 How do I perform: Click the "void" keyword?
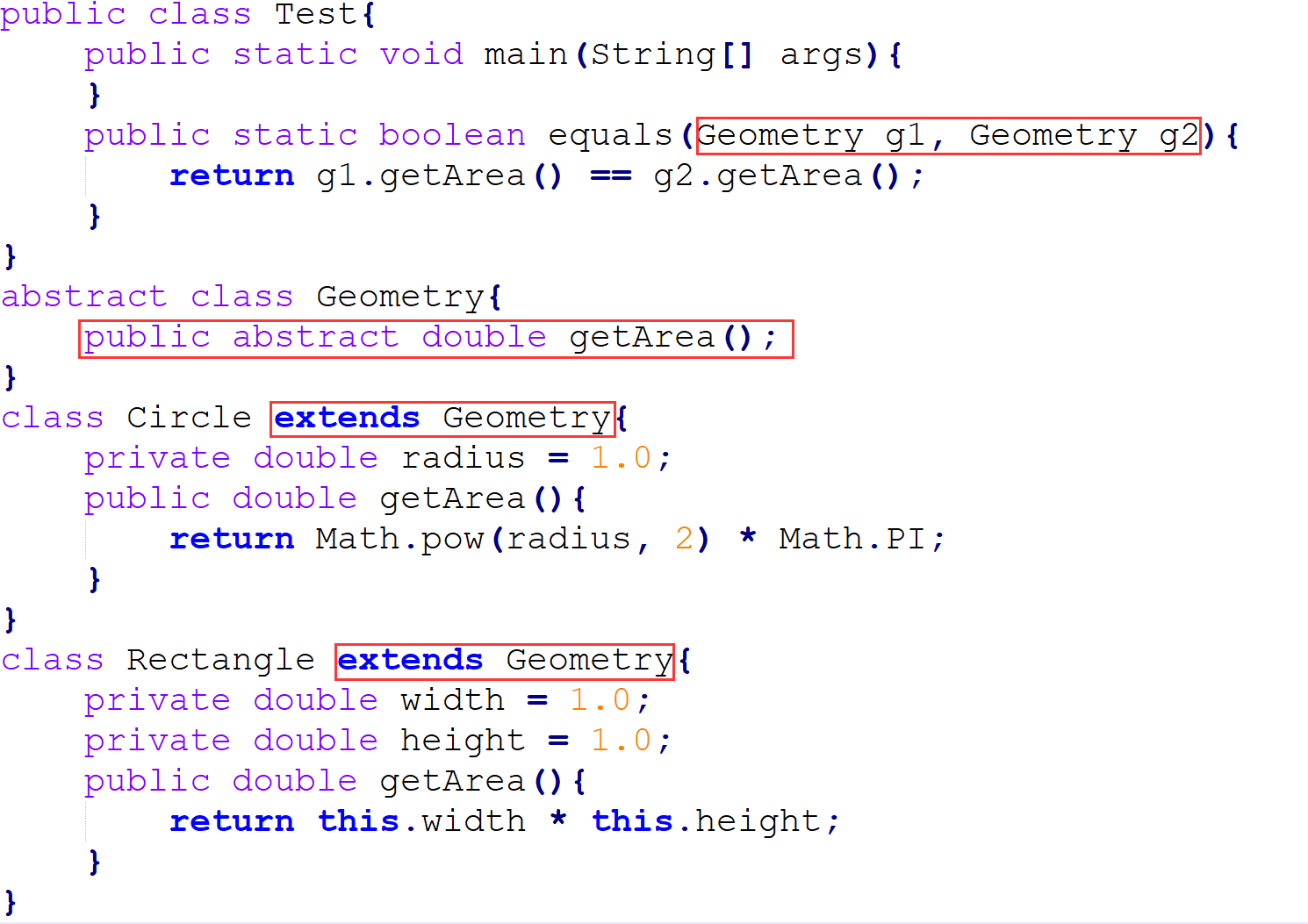pyautogui.click(x=421, y=54)
